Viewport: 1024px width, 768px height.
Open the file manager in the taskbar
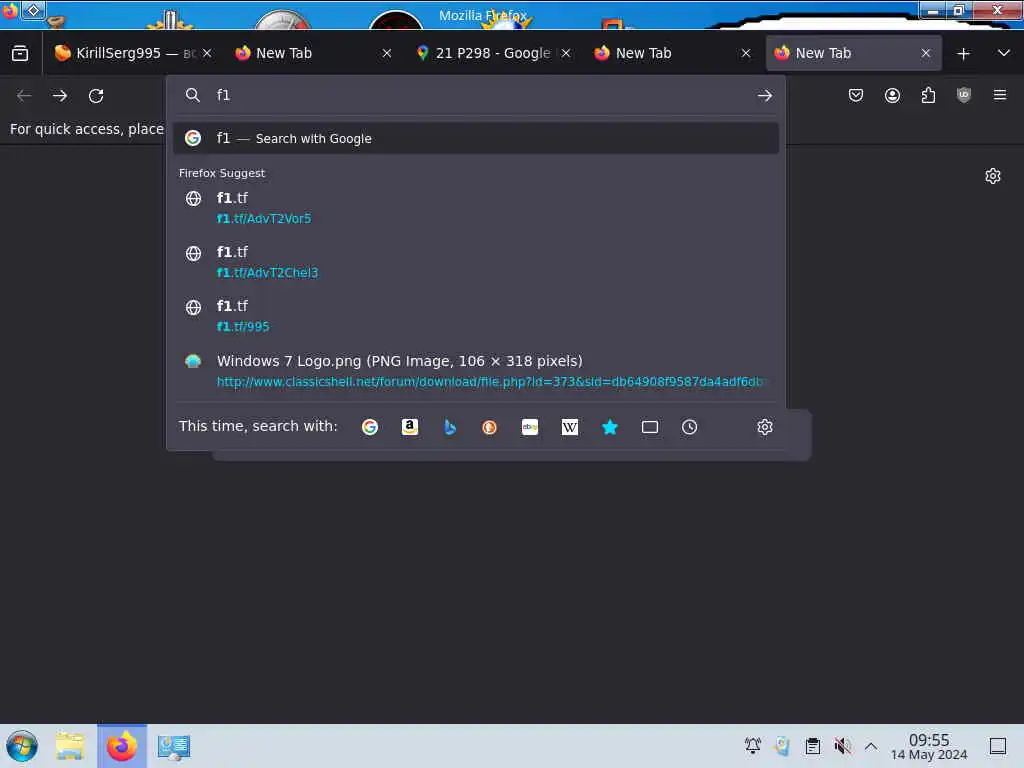pyautogui.click(x=70, y=746)
